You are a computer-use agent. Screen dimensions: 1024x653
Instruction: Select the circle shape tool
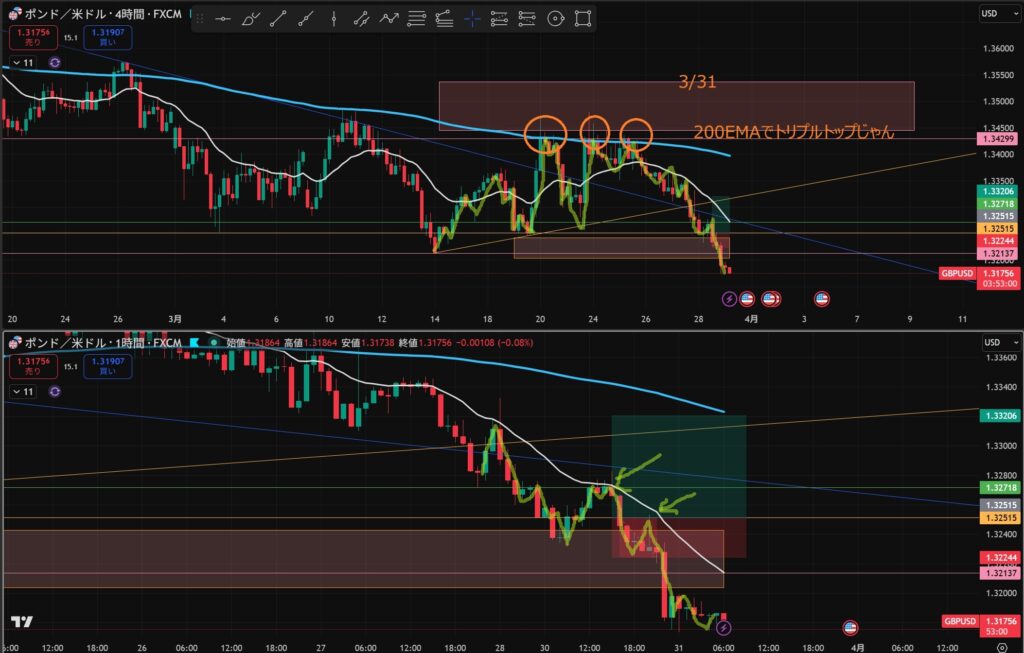click(x=556, y=18)
